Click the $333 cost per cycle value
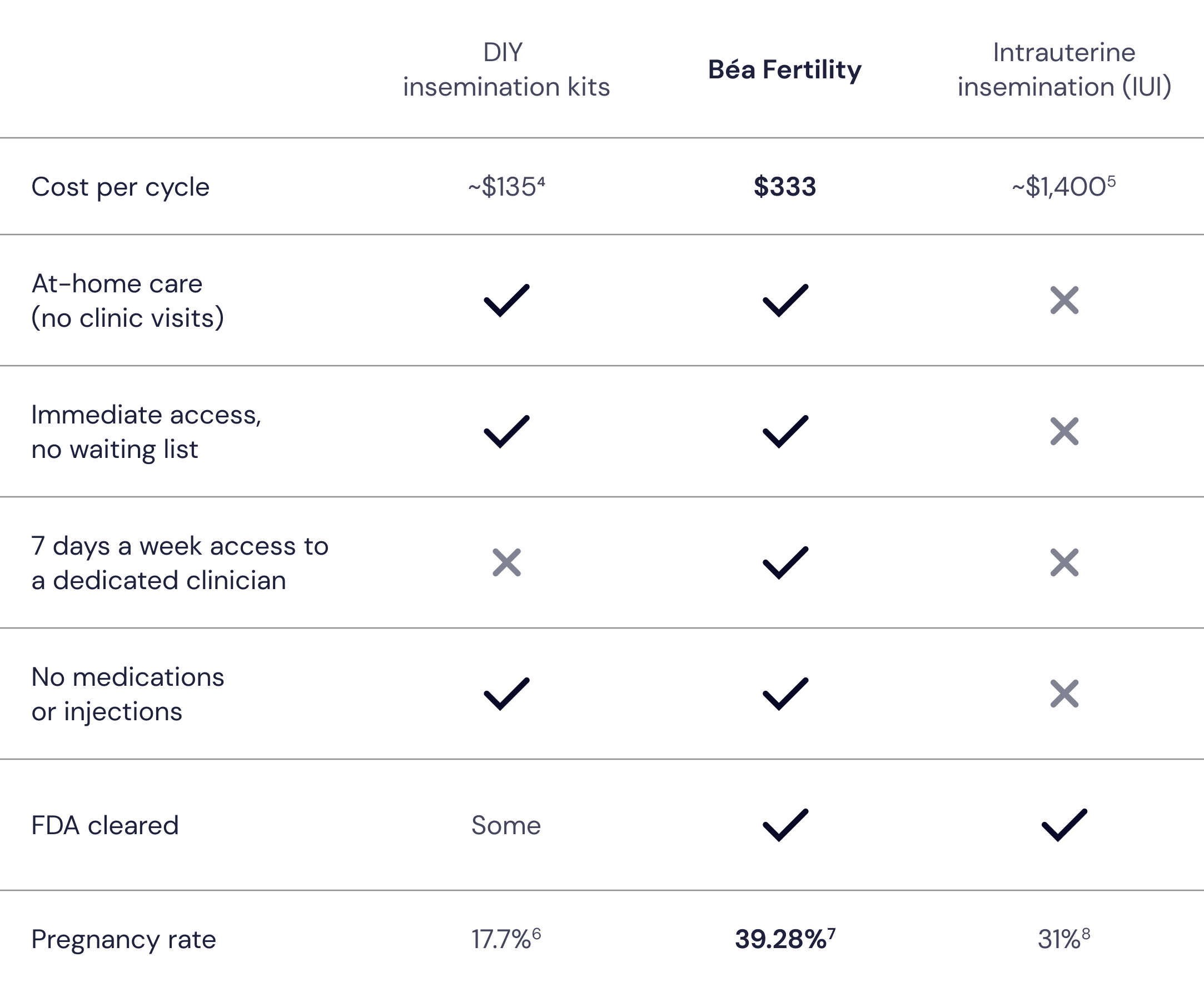This screenshot has height=987, width=1204. pos(785,187)
